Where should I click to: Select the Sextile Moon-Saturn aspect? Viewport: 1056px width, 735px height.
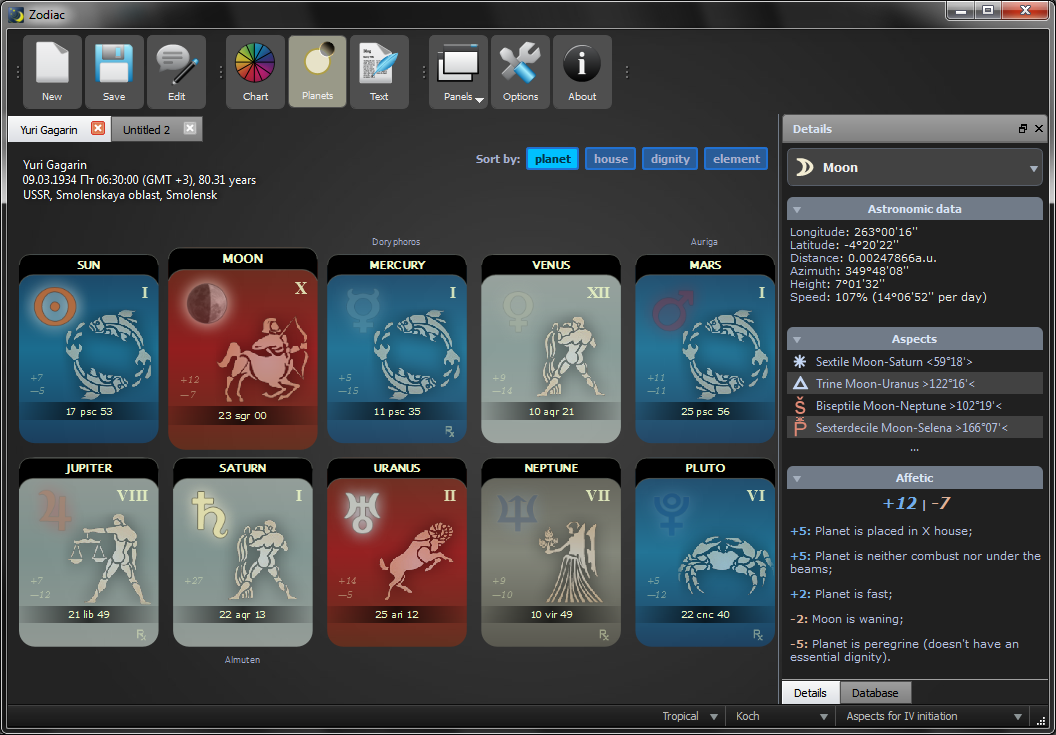coord(915,362)
